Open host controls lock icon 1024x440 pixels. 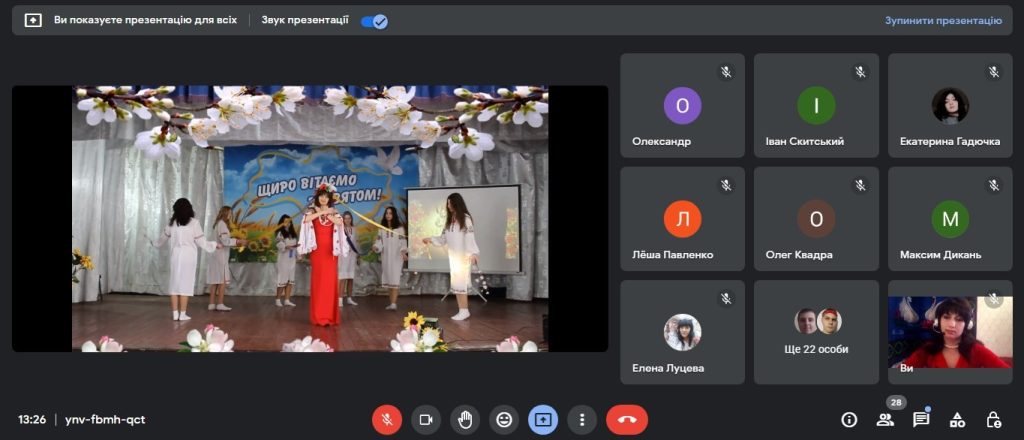point(993,419)
